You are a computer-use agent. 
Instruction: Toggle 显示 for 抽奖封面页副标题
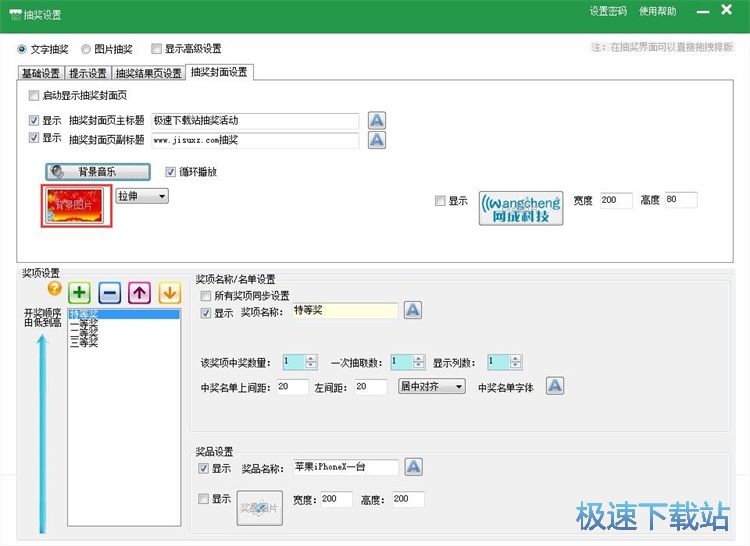33,138
